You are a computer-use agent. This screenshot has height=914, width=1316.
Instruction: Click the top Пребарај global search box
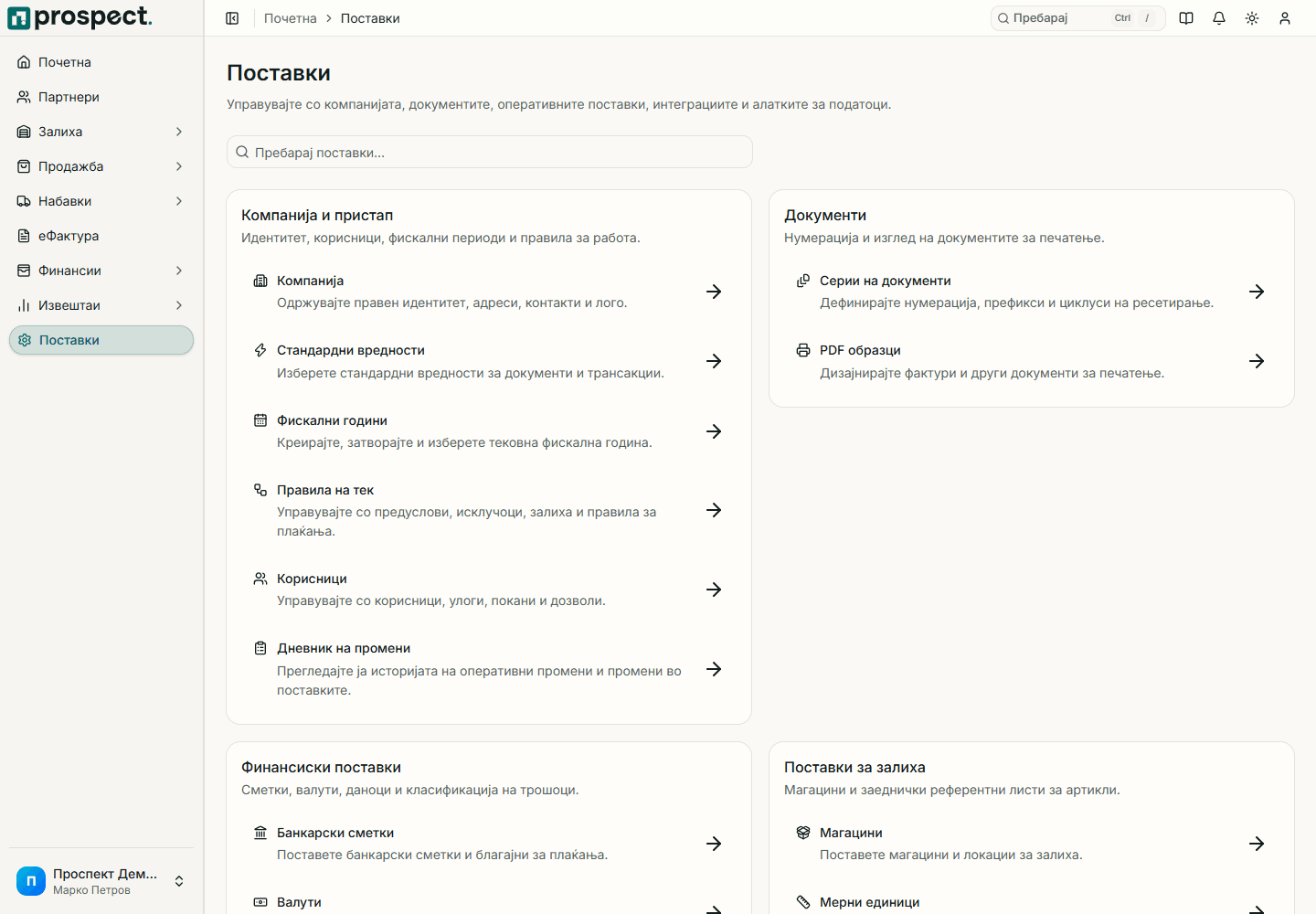click(x=1078, y=18)
